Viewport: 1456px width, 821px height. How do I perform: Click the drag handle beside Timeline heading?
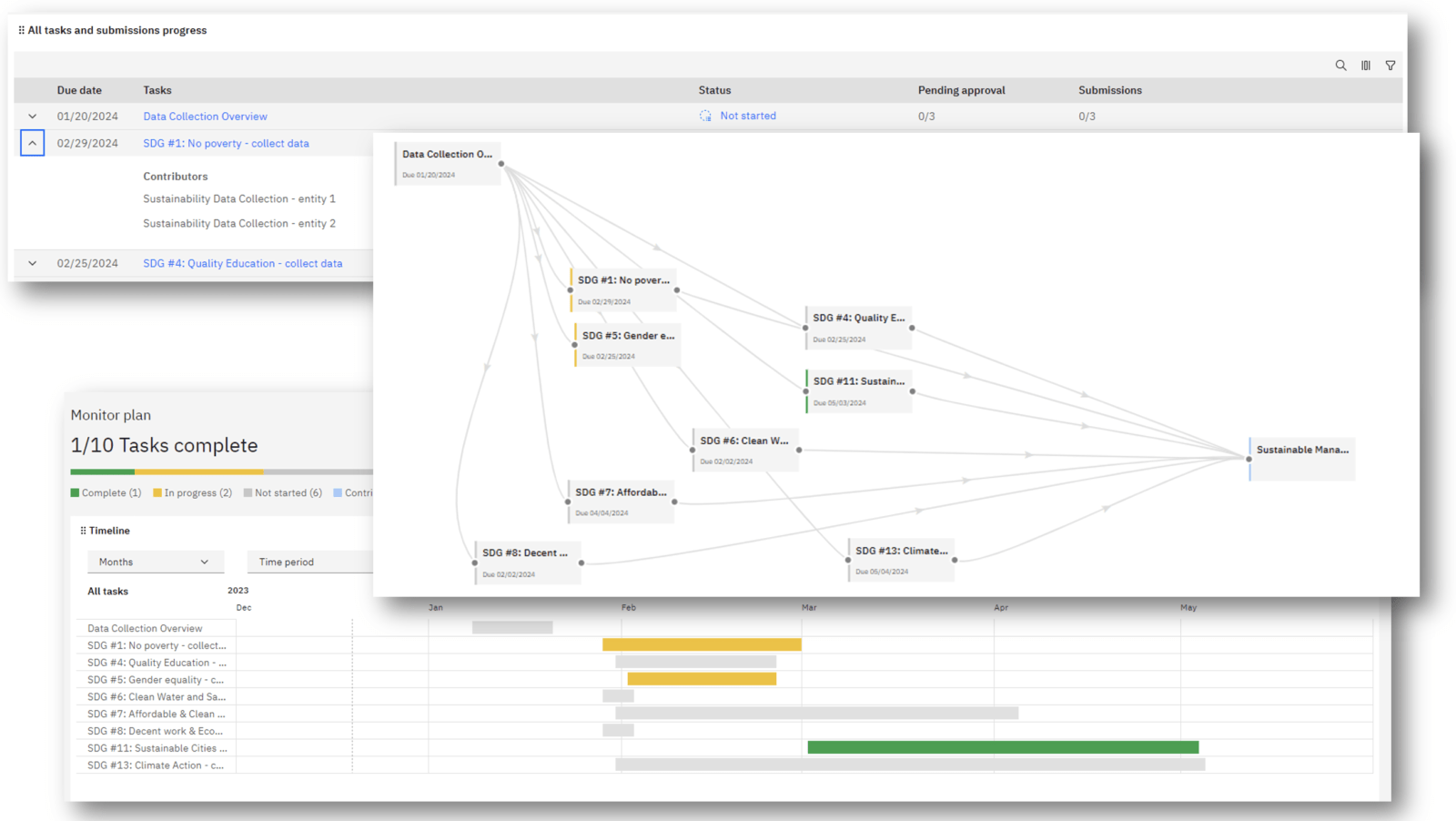point(83,531)
